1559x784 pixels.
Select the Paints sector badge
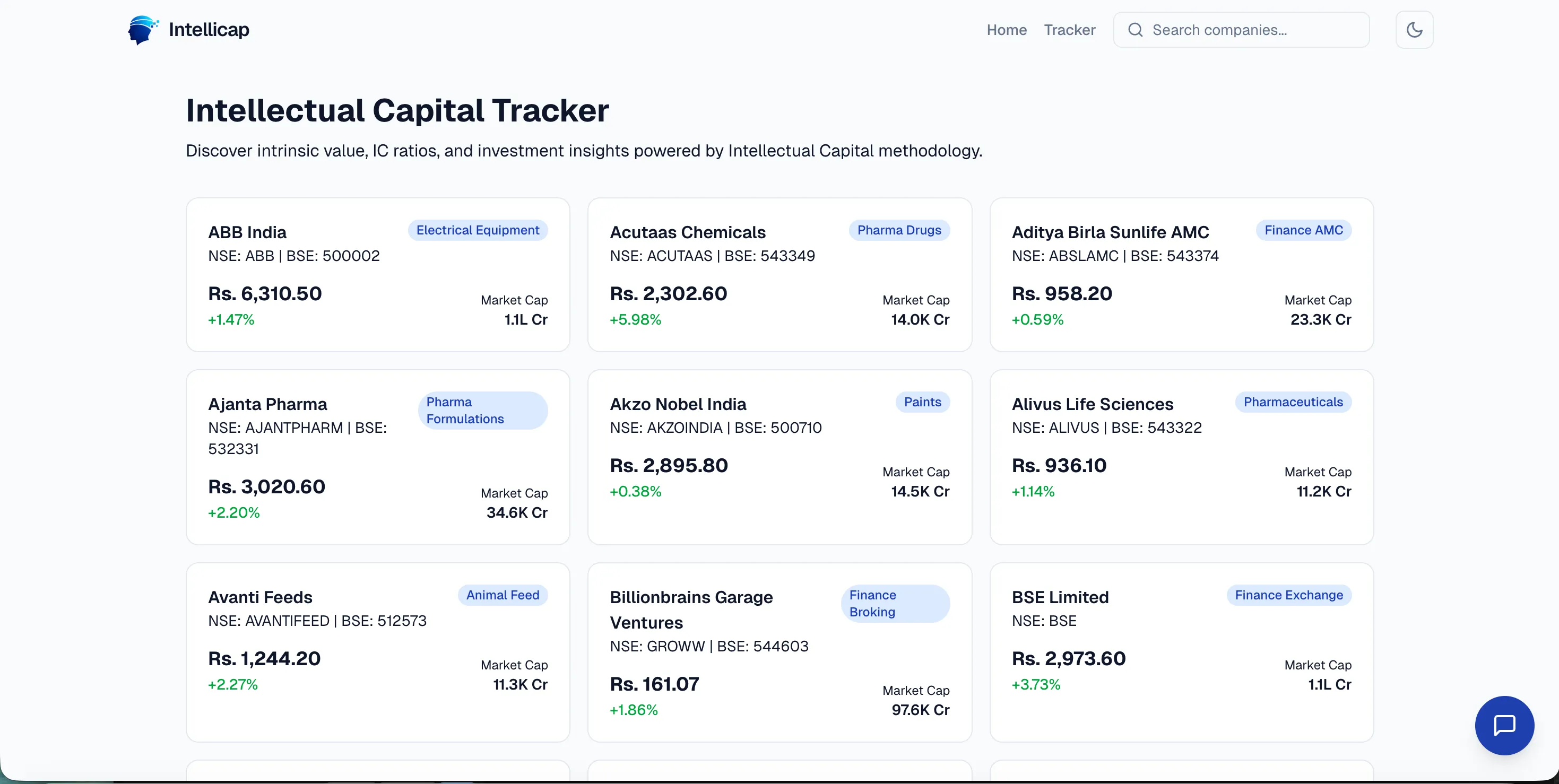(x=922, y=402)
